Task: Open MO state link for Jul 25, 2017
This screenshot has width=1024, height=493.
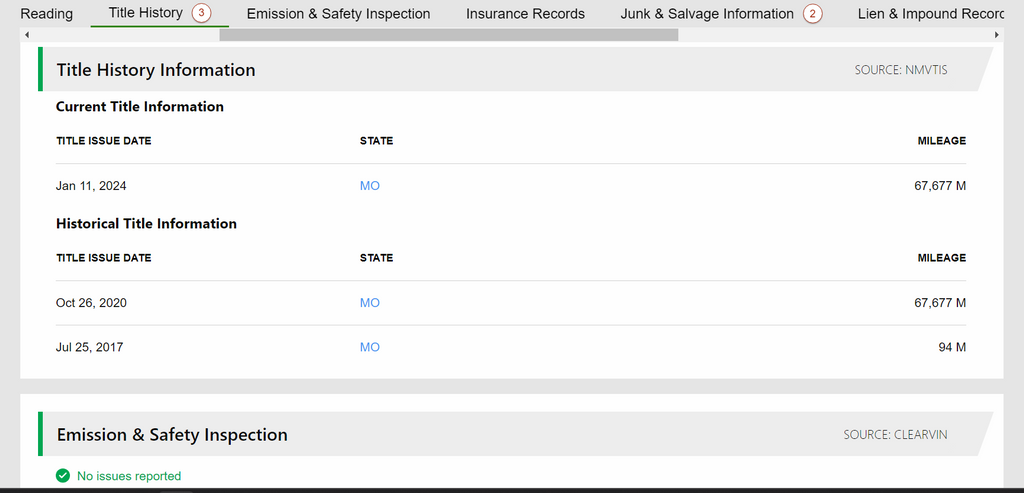Action: [x=370, y=347]
